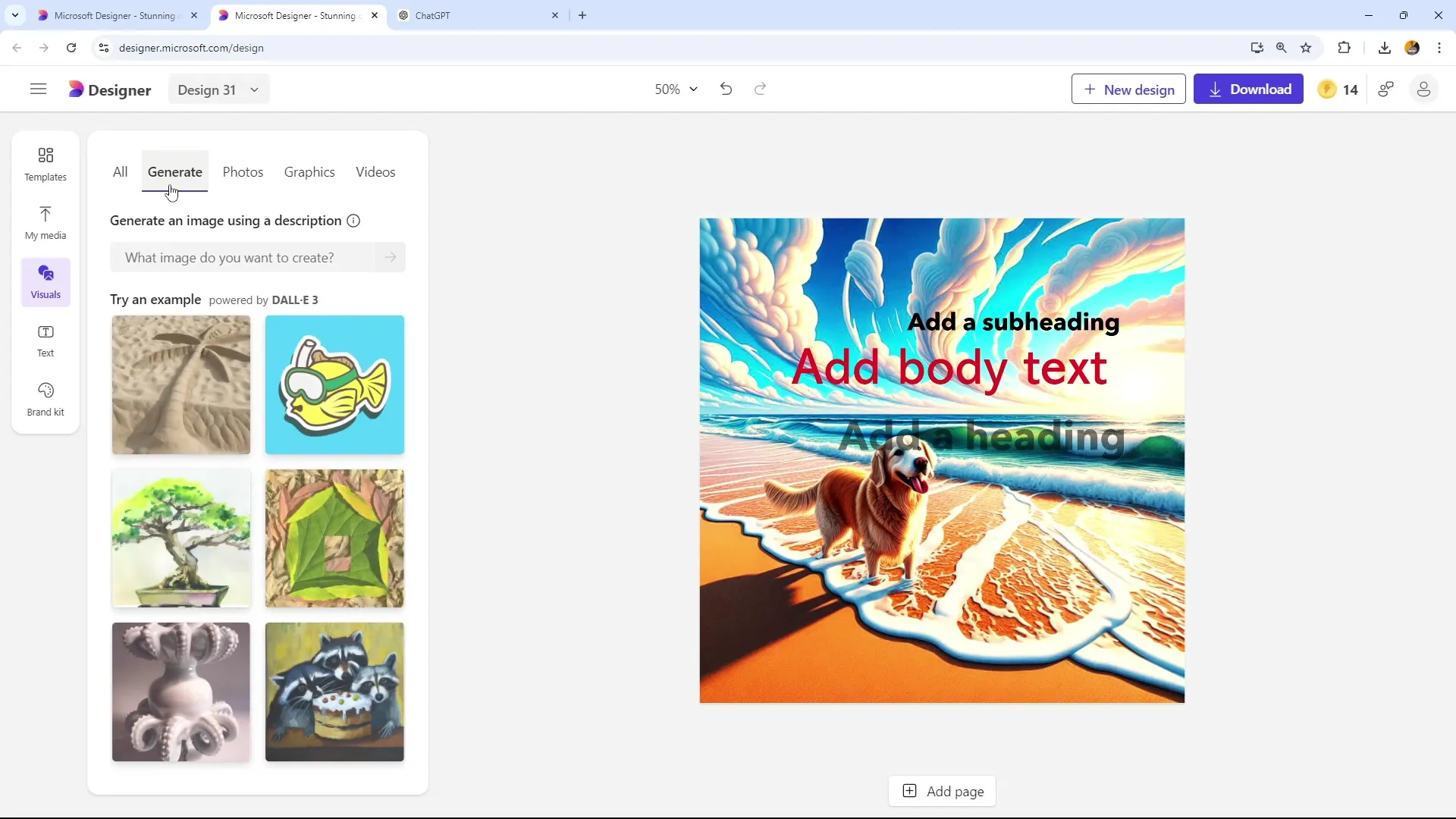The height and width of the screenshot is (819, 1456).
Task: Switch to the Generate tab
Action: tap(175, 171)
